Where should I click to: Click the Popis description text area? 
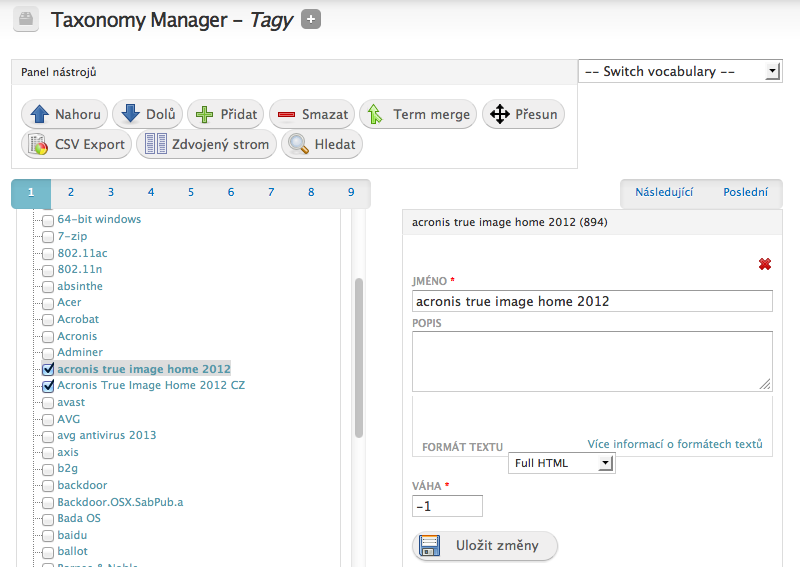click(592, 361)
